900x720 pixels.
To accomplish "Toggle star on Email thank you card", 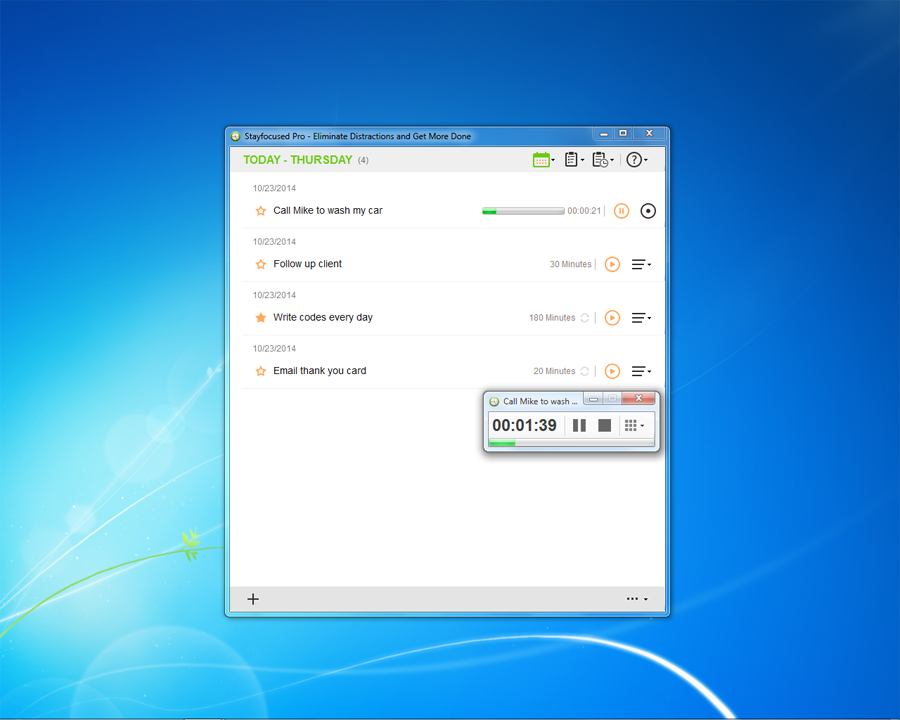I will (261, 371).
